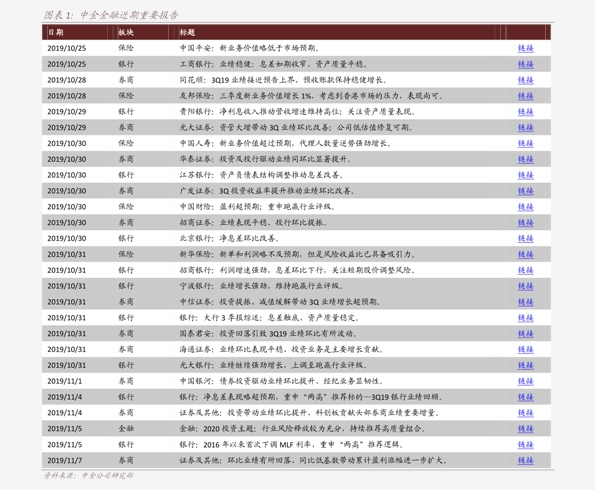Open link for 宁波银行 report row
This screenshot has width=595, height=490.
pyautogui.click(x=526, y=286)
